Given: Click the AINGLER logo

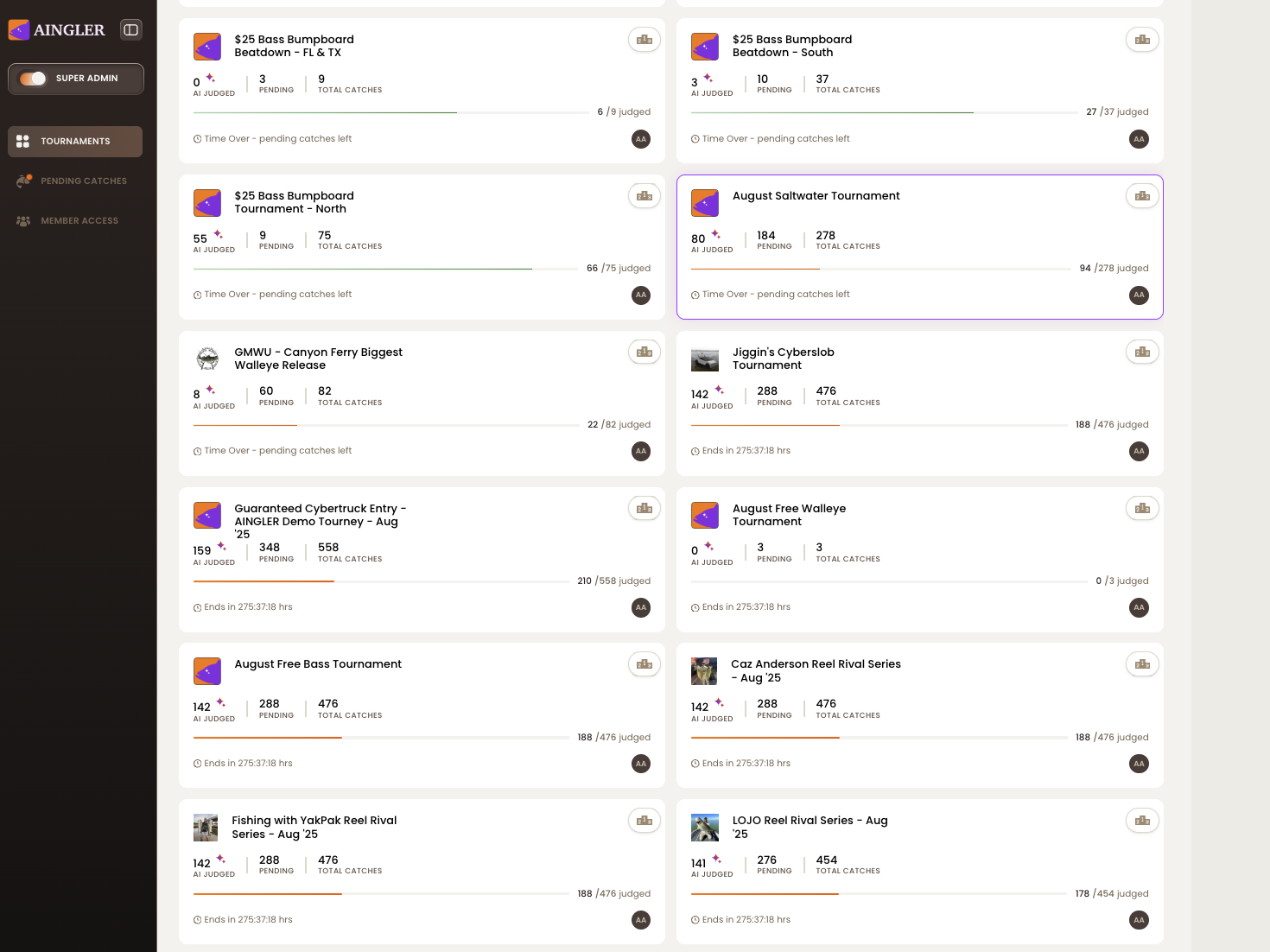Looking at the screenshot, I should [x=57, y=30].
